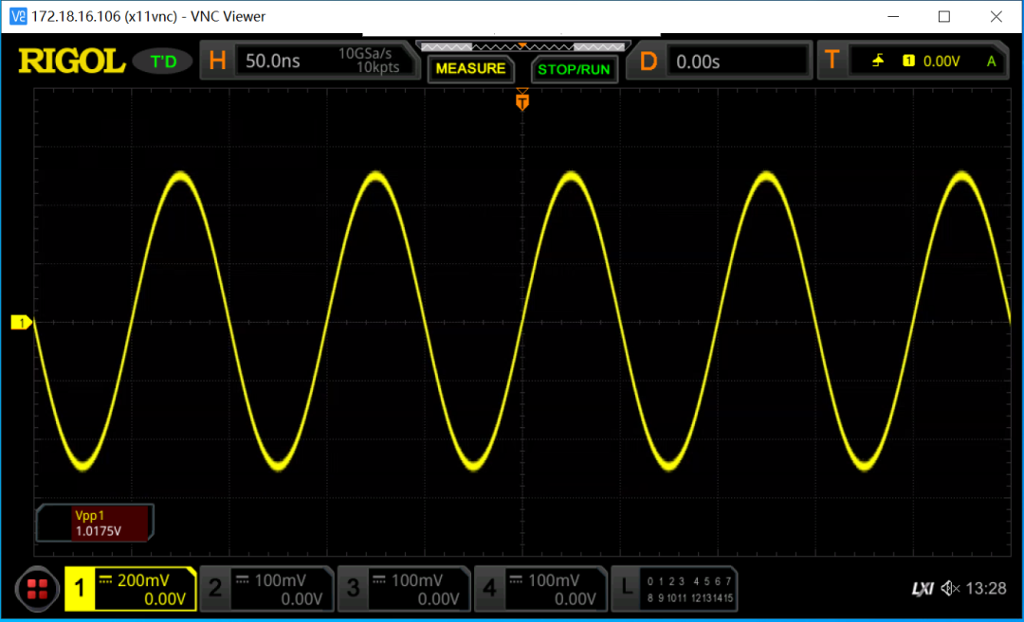The height and width of the screenshot is (622, 1024).
Task: Enable channel 3 display
Action: tap(403, 589)
